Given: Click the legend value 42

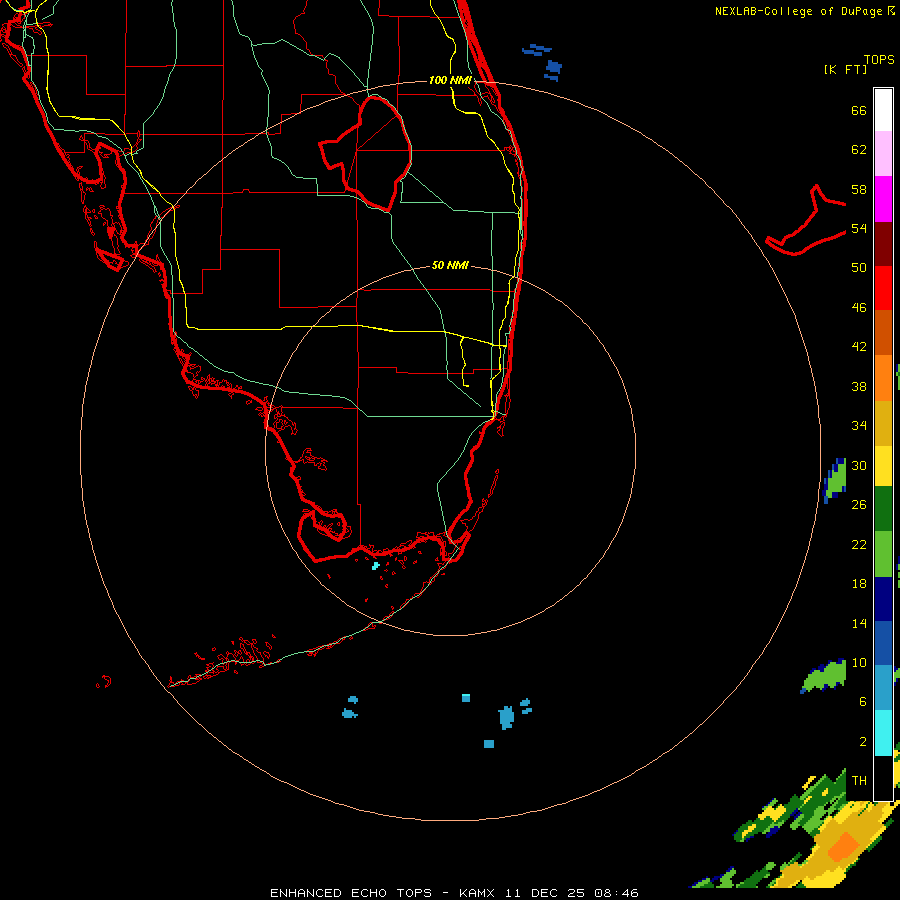Looking at the screenshot, I should 859,346.
